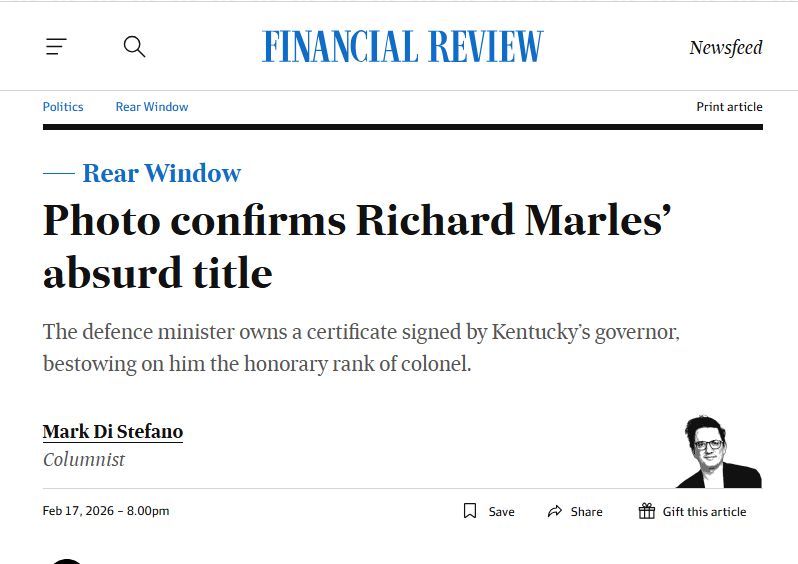This screenshot has height=564, width=798.
Task: Open author Mark Di Stefano's profile
Action: [113, 432]
